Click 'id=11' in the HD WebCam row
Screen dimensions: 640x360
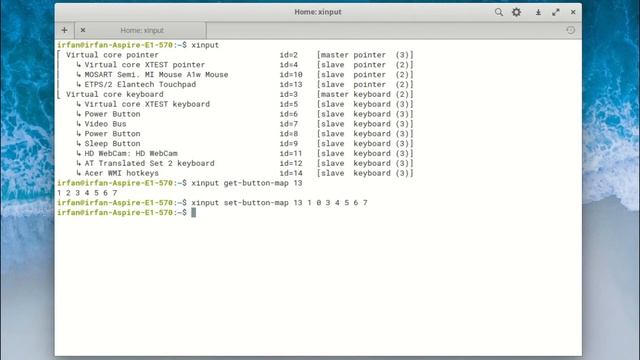coord(291,153)
